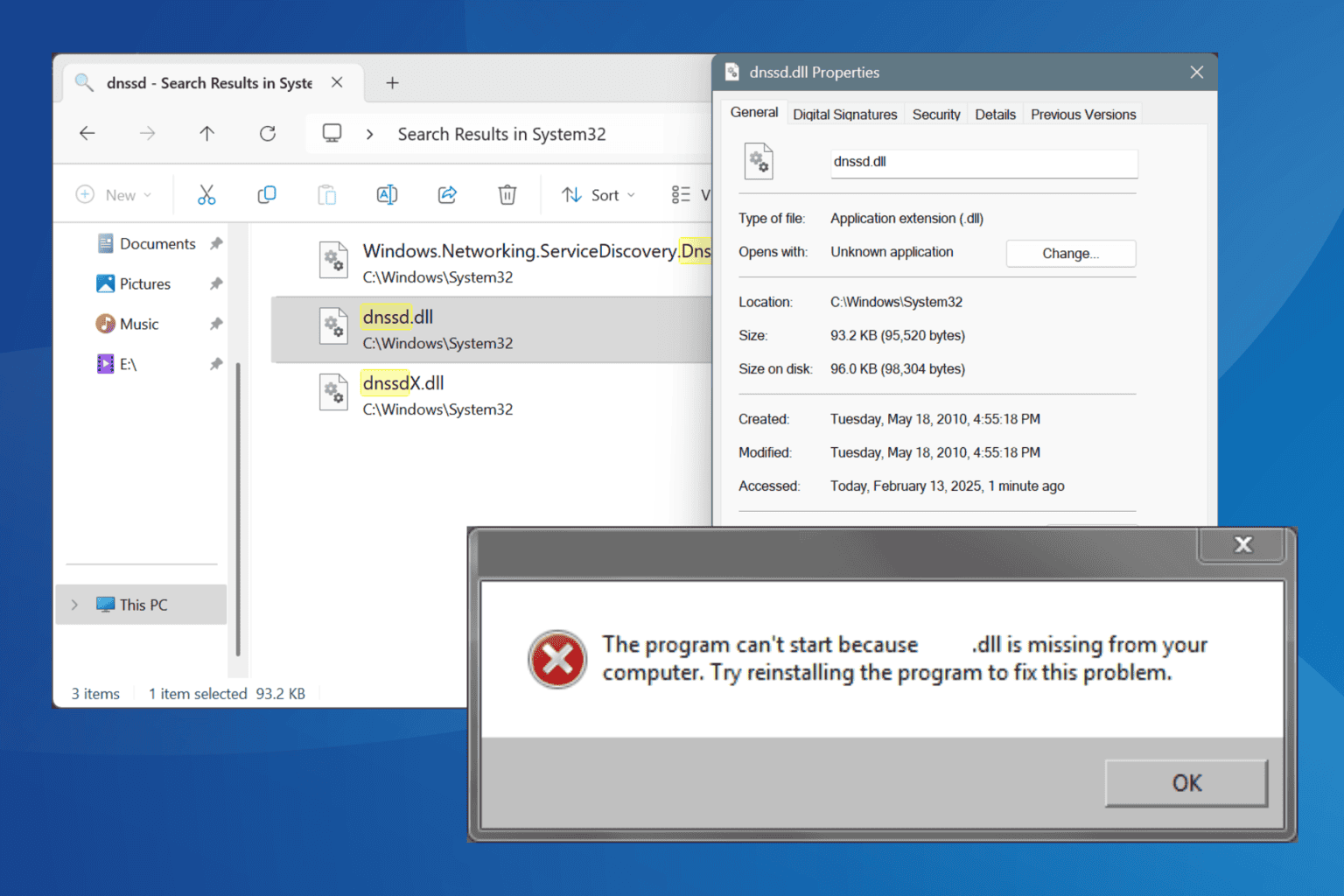Open the E:\ drive shortcut
Image resolution: width=1344 pixels, height=896 pixels.
tap(116, 364)
